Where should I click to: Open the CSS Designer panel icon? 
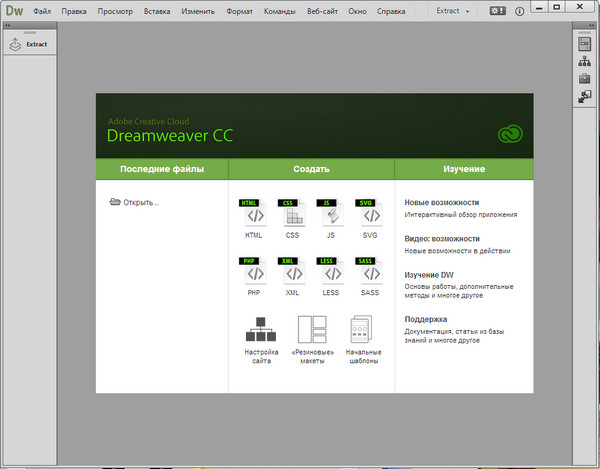point(584,44)
